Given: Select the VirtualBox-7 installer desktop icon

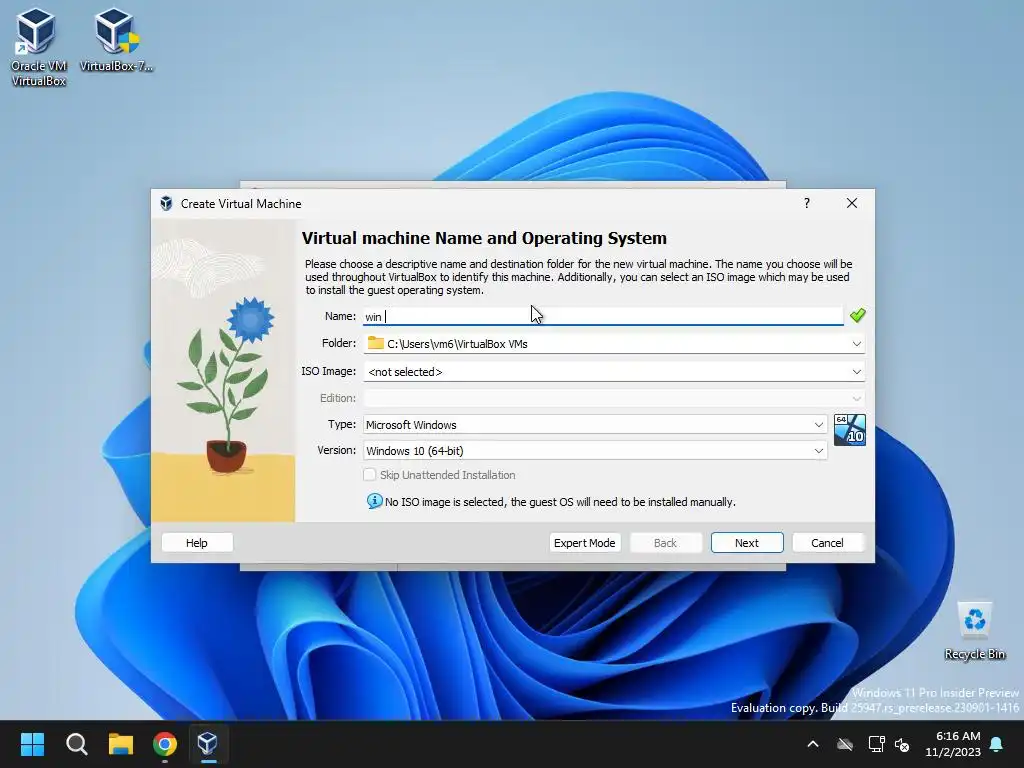Looking at the screenshot, I should 116,39.
